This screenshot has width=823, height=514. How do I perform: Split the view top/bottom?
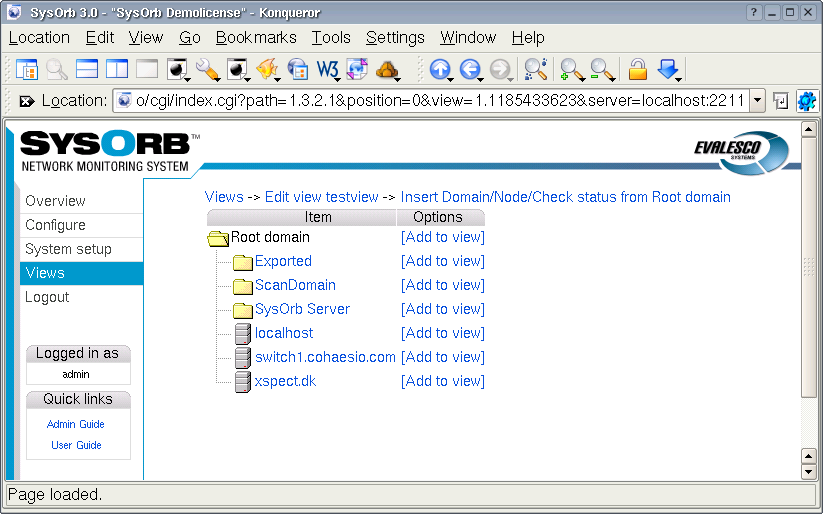tap(87, 69)
